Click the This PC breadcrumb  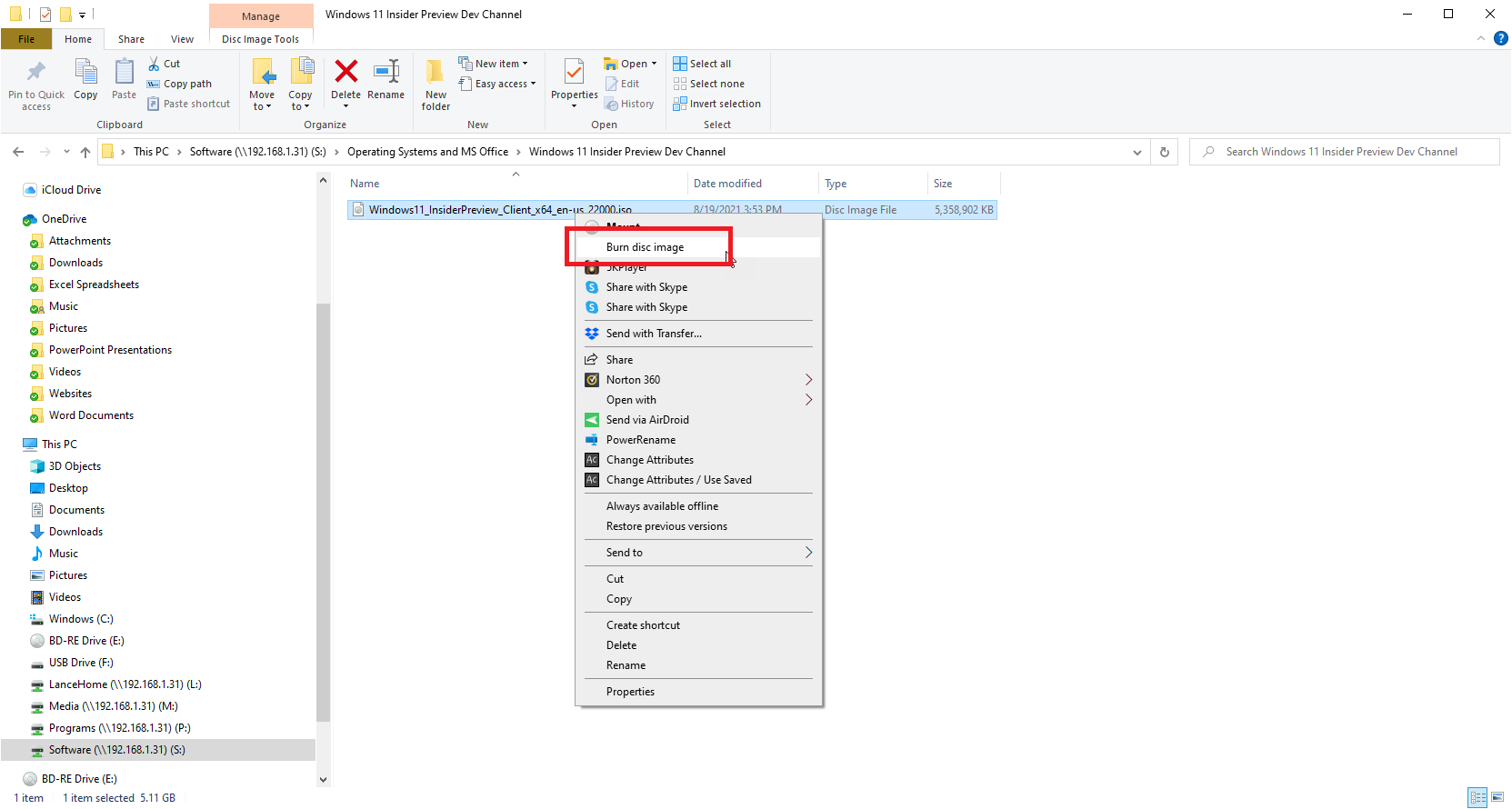click(x=151, y=152)
